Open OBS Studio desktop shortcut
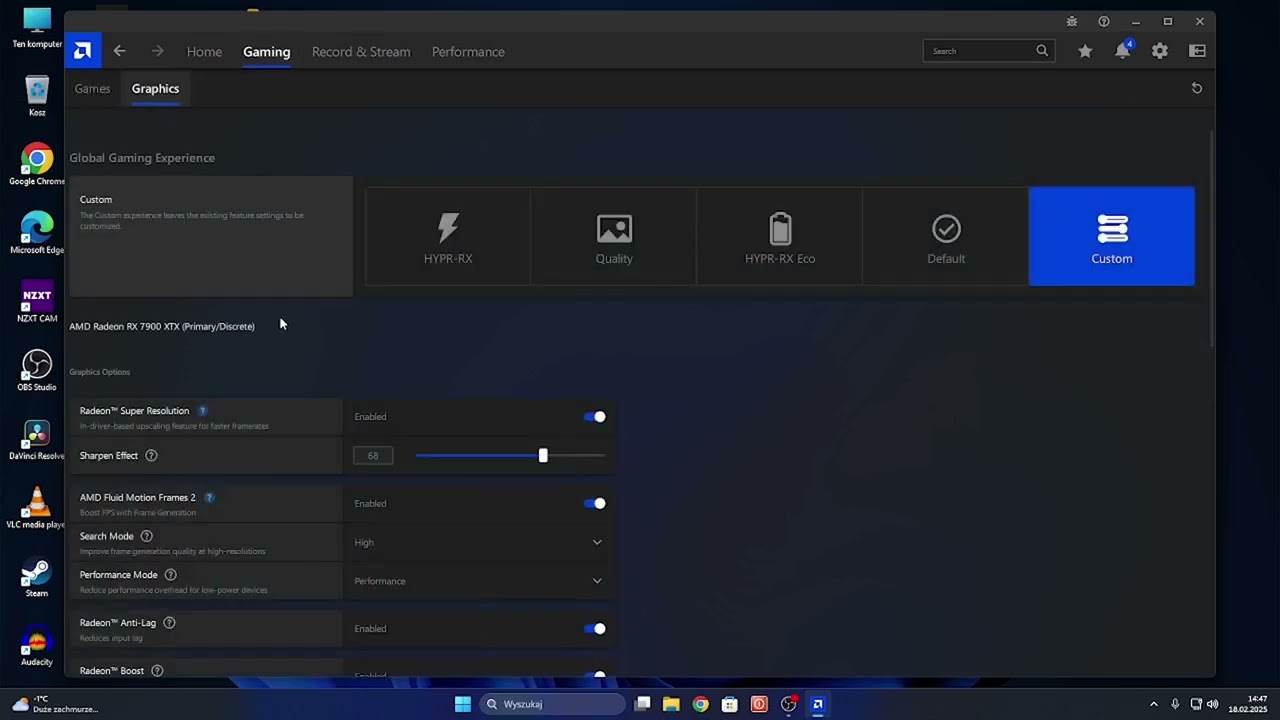 [37, 371]
